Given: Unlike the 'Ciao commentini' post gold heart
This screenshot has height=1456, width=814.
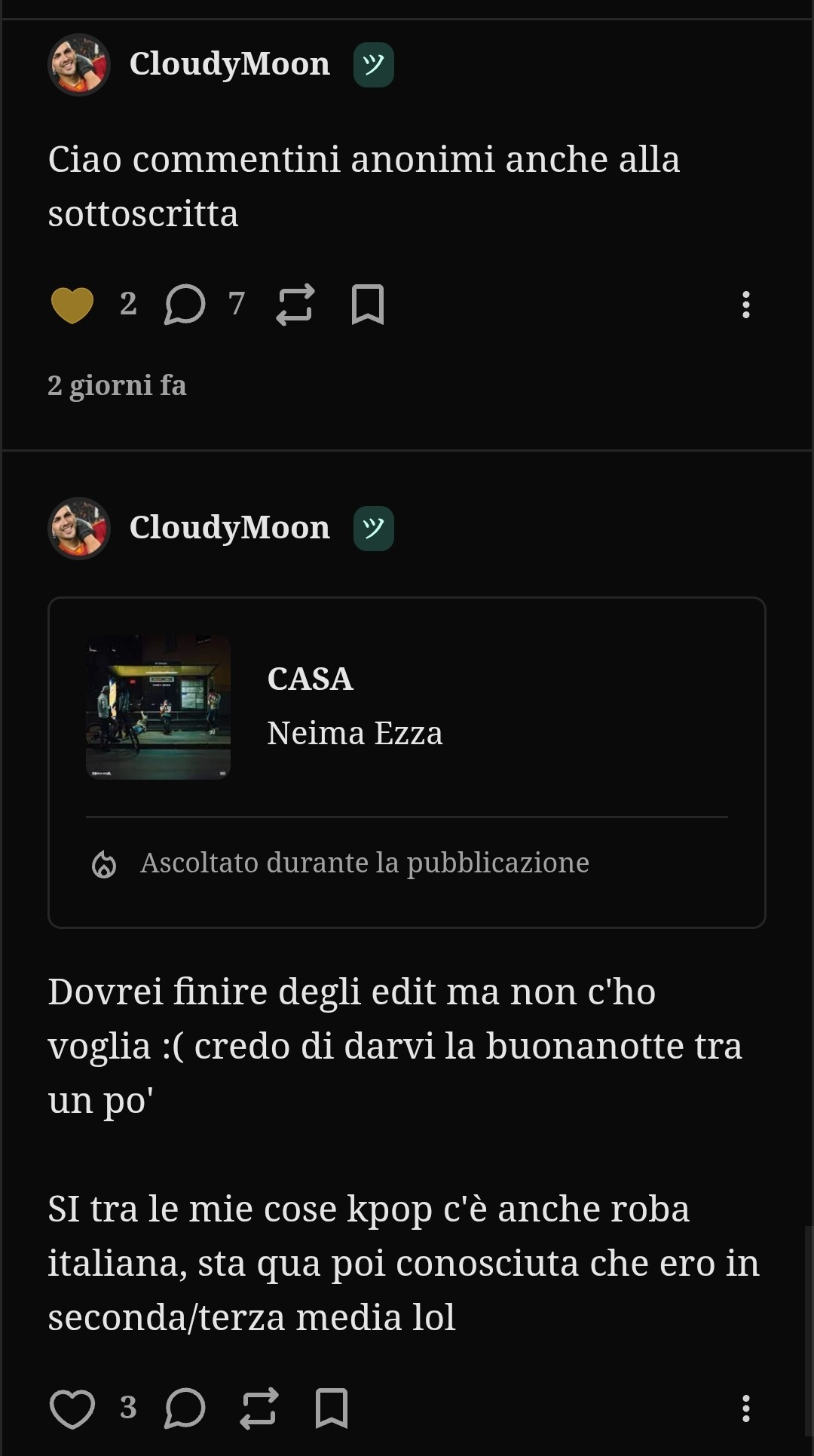Looking at the screenshot, I should (72, 305).
